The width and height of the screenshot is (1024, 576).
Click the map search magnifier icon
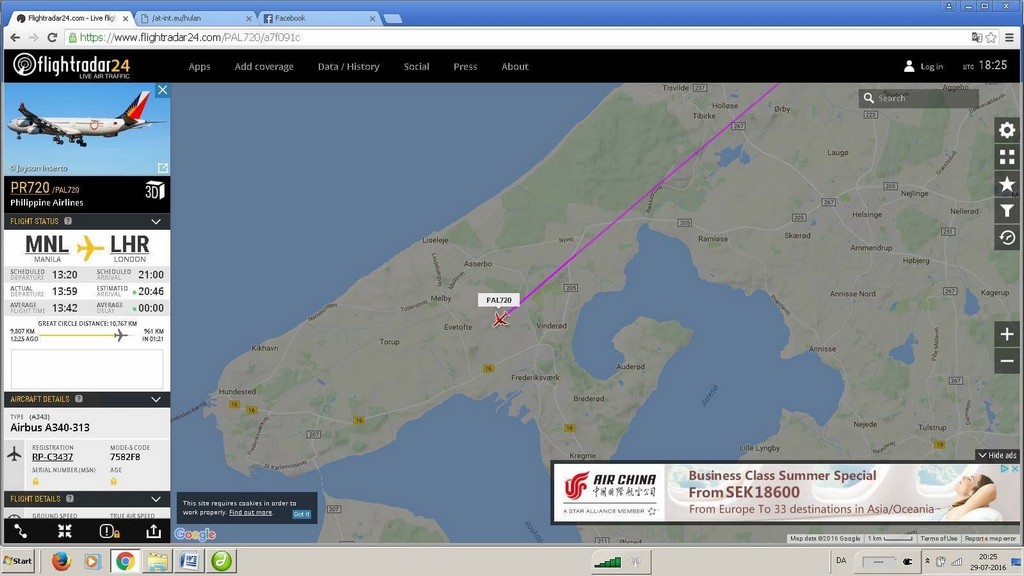click(869, 98)
